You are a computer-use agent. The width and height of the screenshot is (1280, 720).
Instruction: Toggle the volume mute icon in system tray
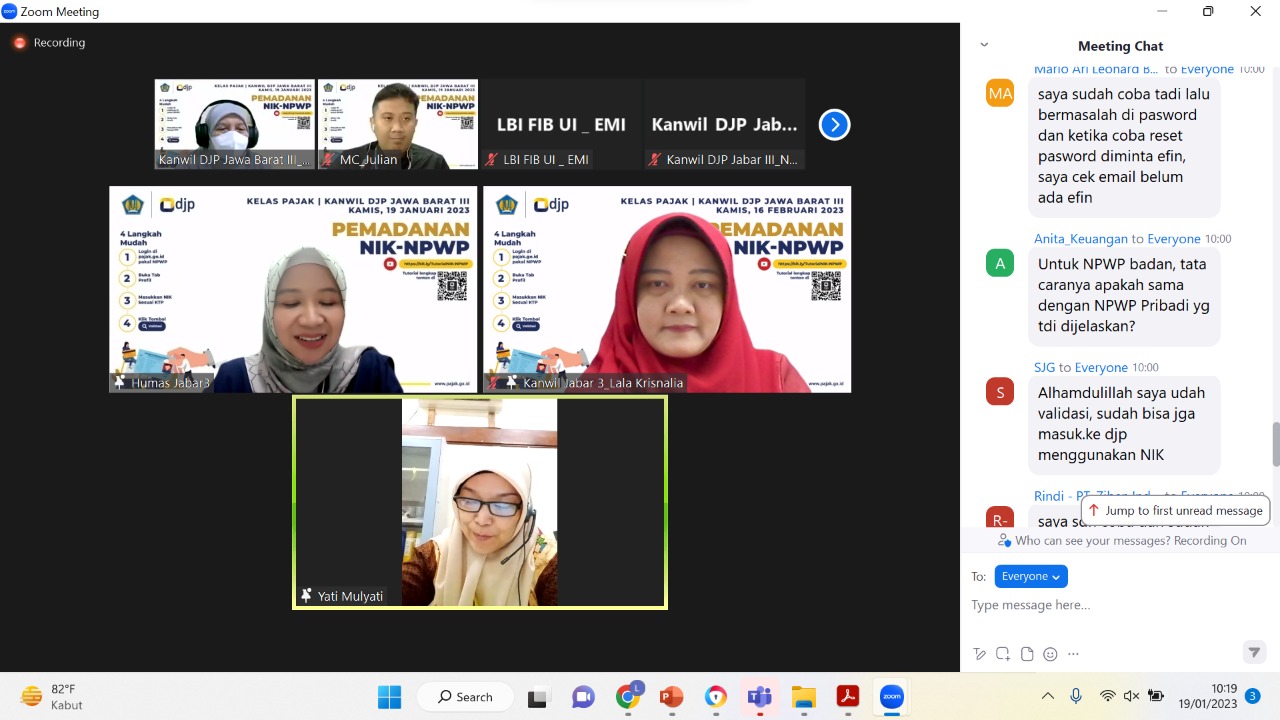(x=1131, y=696)
